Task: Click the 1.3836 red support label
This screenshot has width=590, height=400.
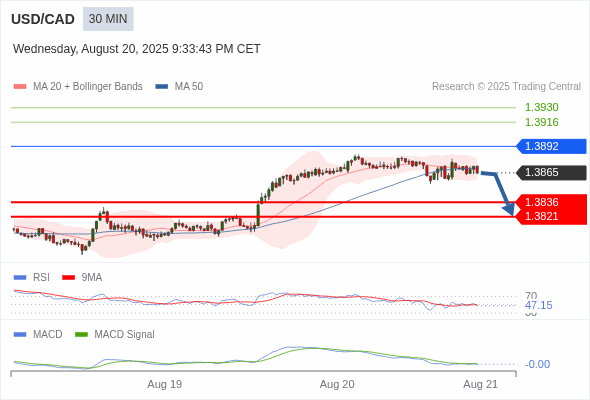Action: 551,202
